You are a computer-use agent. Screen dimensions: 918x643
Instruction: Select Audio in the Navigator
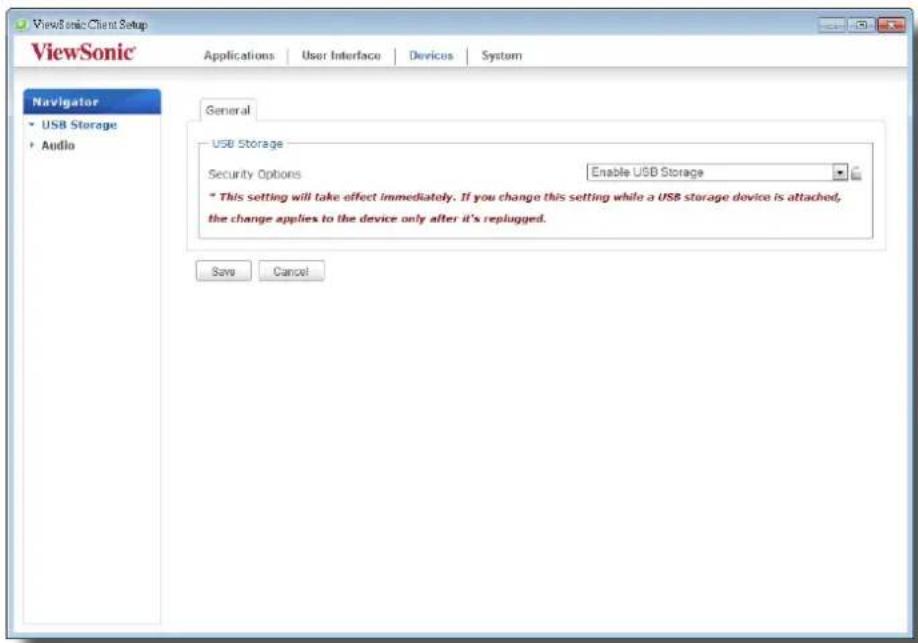(58, 145)
